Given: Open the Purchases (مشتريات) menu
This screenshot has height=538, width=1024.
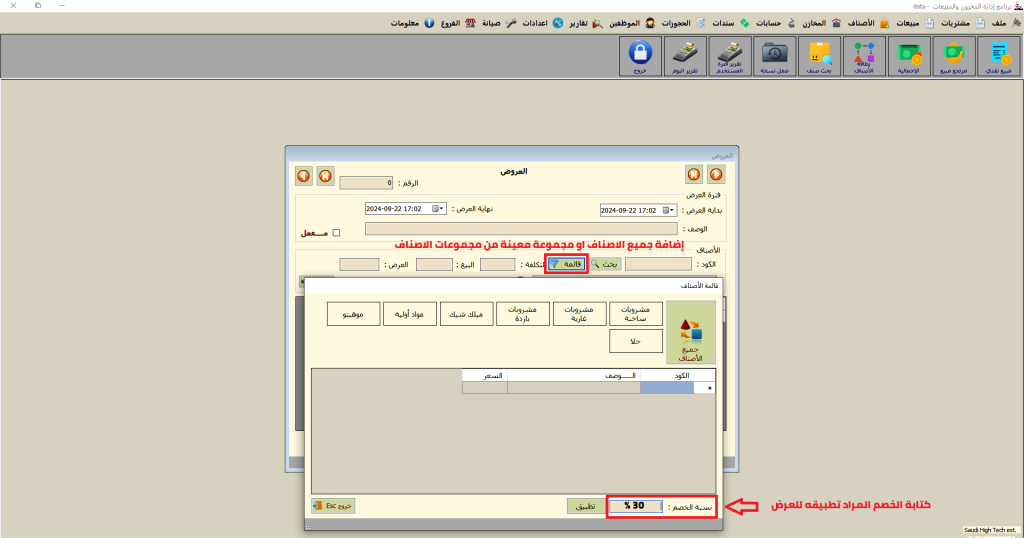Looking at the screenshot, I should tap(955, 23).
